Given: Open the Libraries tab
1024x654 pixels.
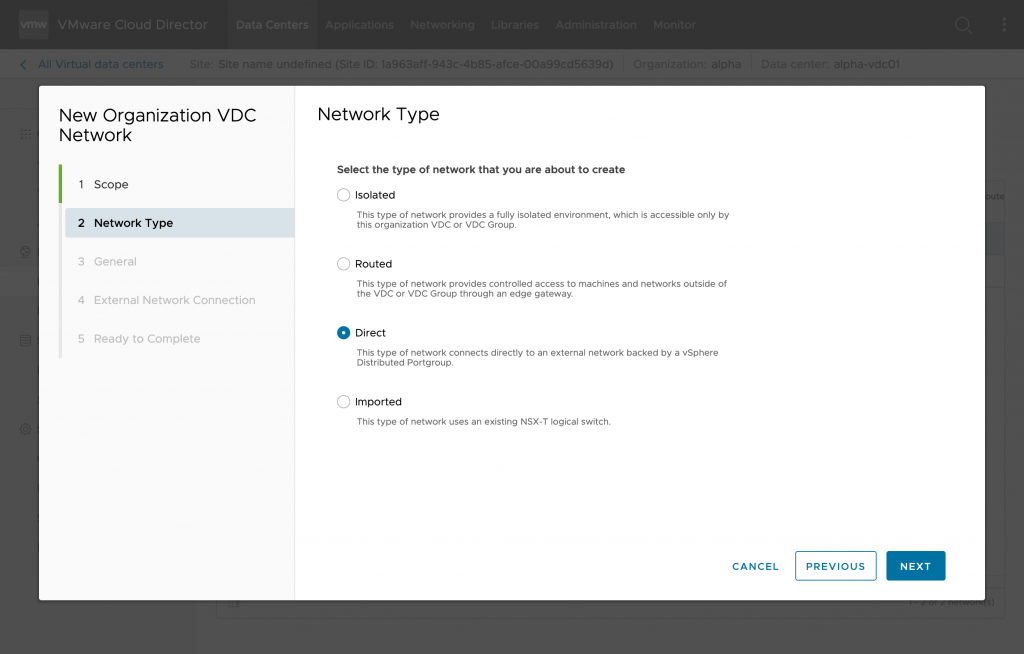Looking at the screenshot, I should 515,25.
